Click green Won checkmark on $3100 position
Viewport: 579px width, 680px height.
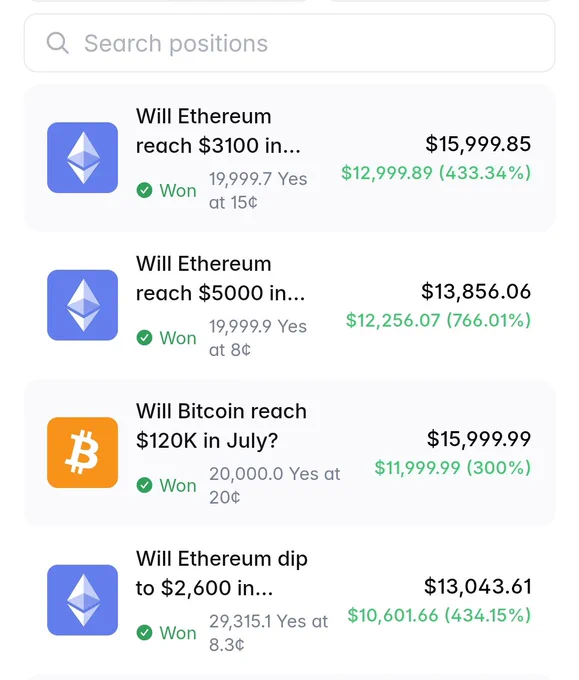click(x=144, y=190)
